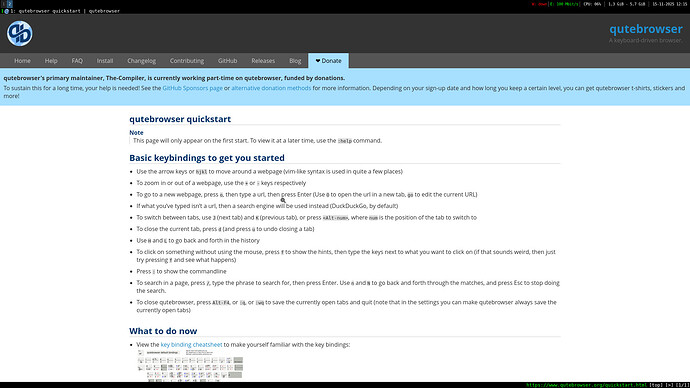Follow the GitHub Sponsors page link
This screenshot has height=388, width=690.
click(192, 88)
